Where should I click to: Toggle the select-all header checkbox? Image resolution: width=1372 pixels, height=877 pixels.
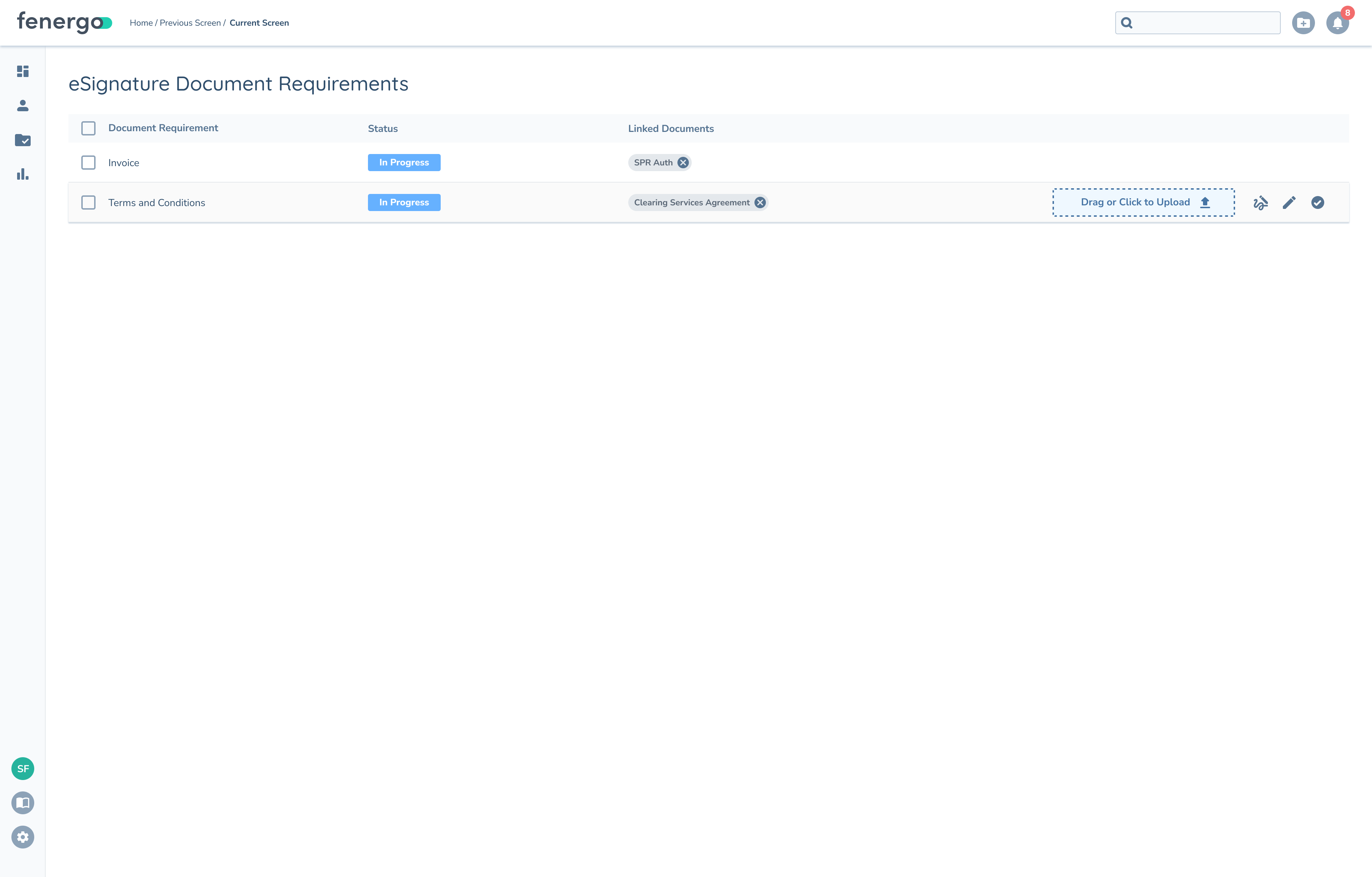[x=88, y=128]
